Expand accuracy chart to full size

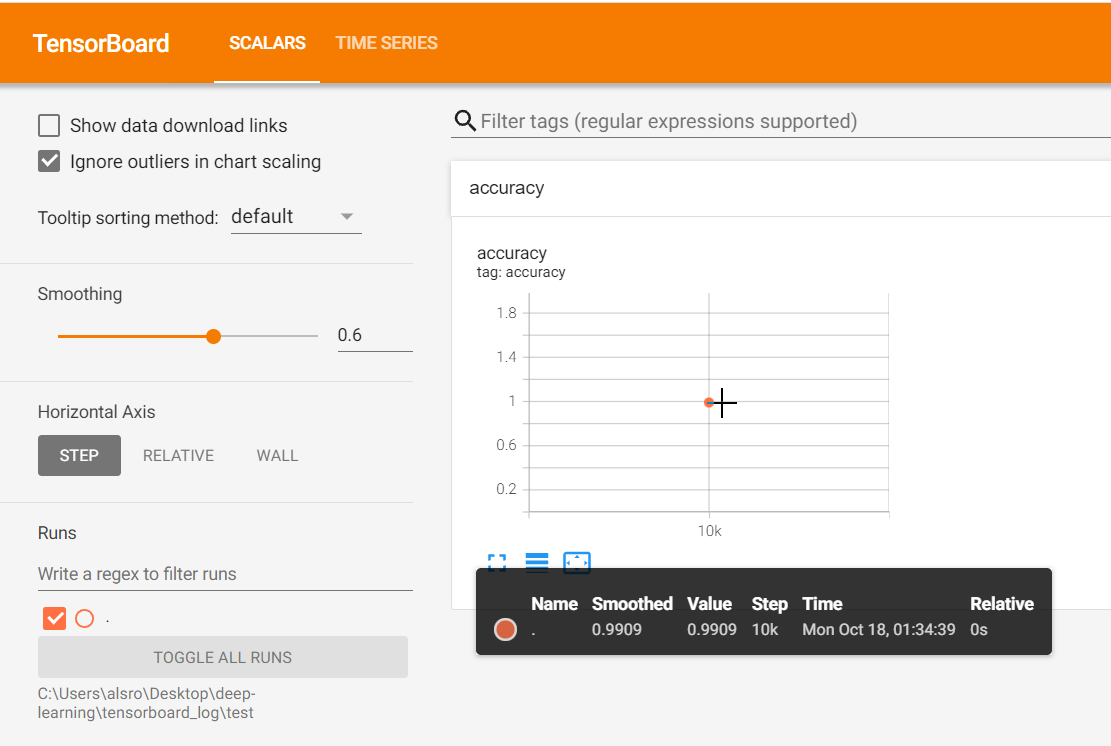click(497, 563)
